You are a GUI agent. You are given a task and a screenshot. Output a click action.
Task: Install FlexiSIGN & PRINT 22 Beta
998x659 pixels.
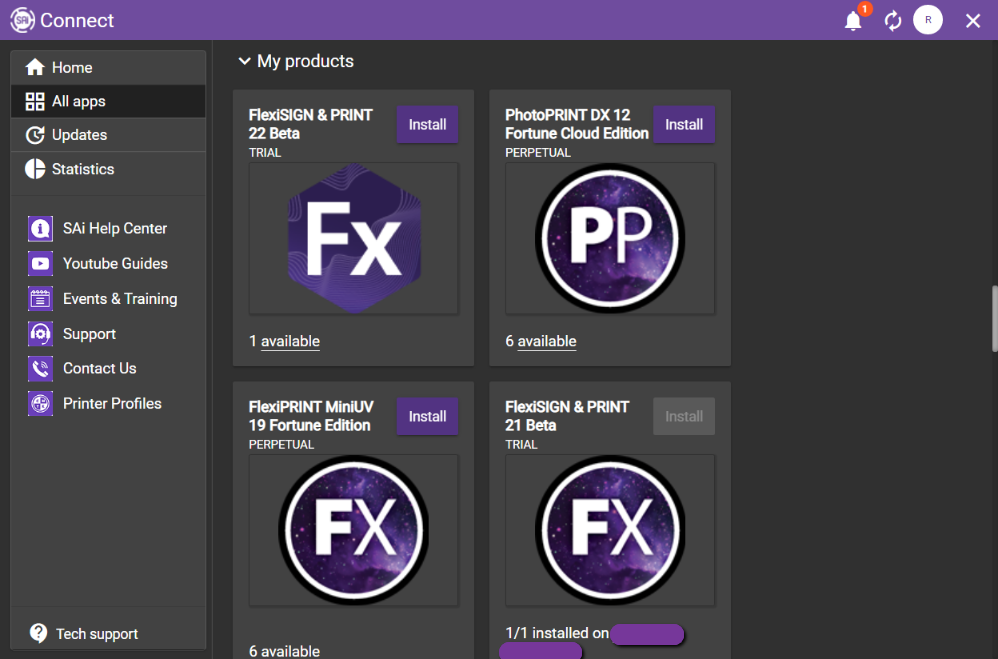click(427, 124)
